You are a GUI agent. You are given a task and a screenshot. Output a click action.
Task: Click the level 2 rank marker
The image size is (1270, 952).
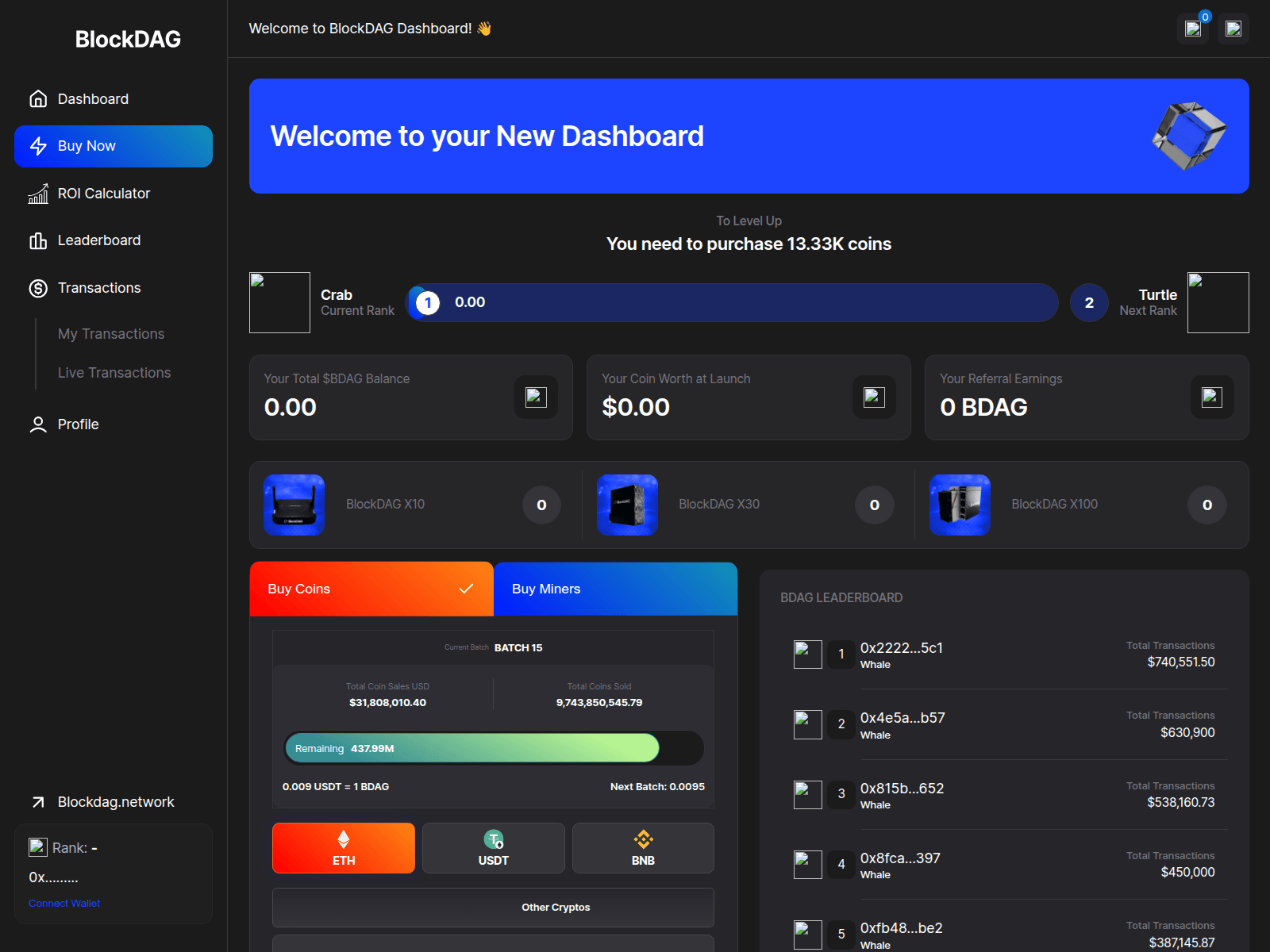point(1089,302)
